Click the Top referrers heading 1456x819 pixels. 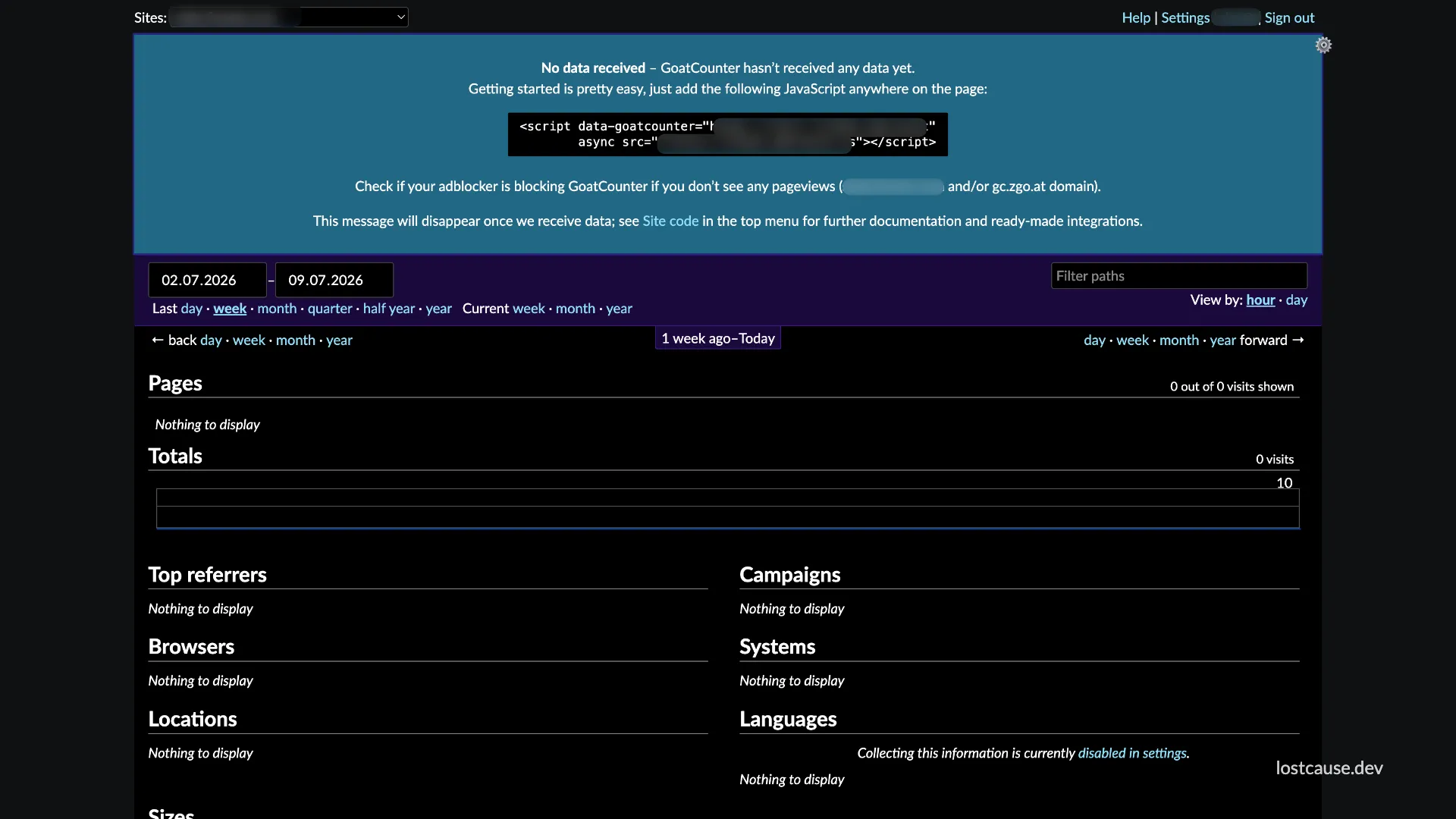click(x=208, y=575)
